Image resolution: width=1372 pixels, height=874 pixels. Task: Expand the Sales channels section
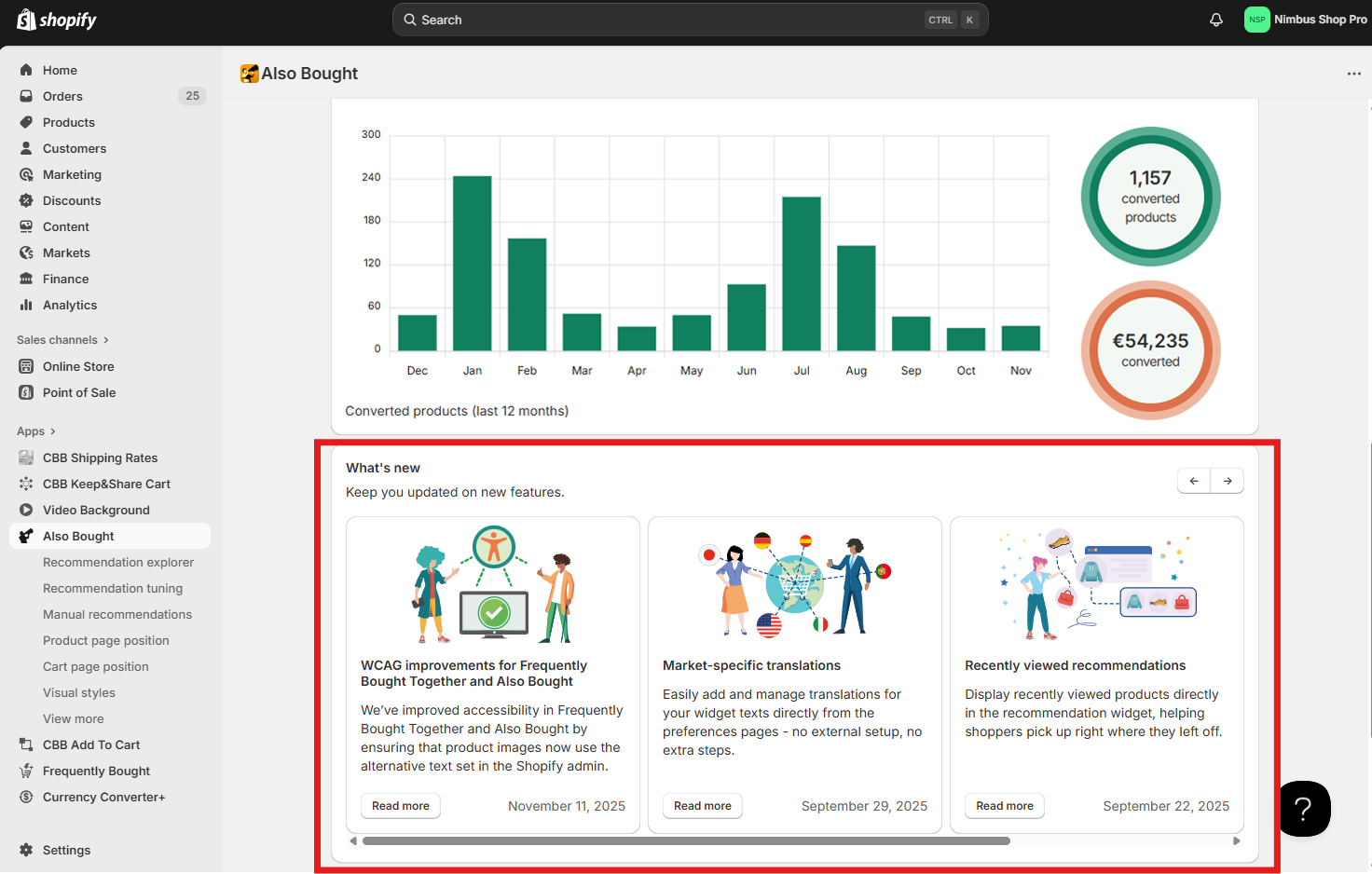pos(62,340)
